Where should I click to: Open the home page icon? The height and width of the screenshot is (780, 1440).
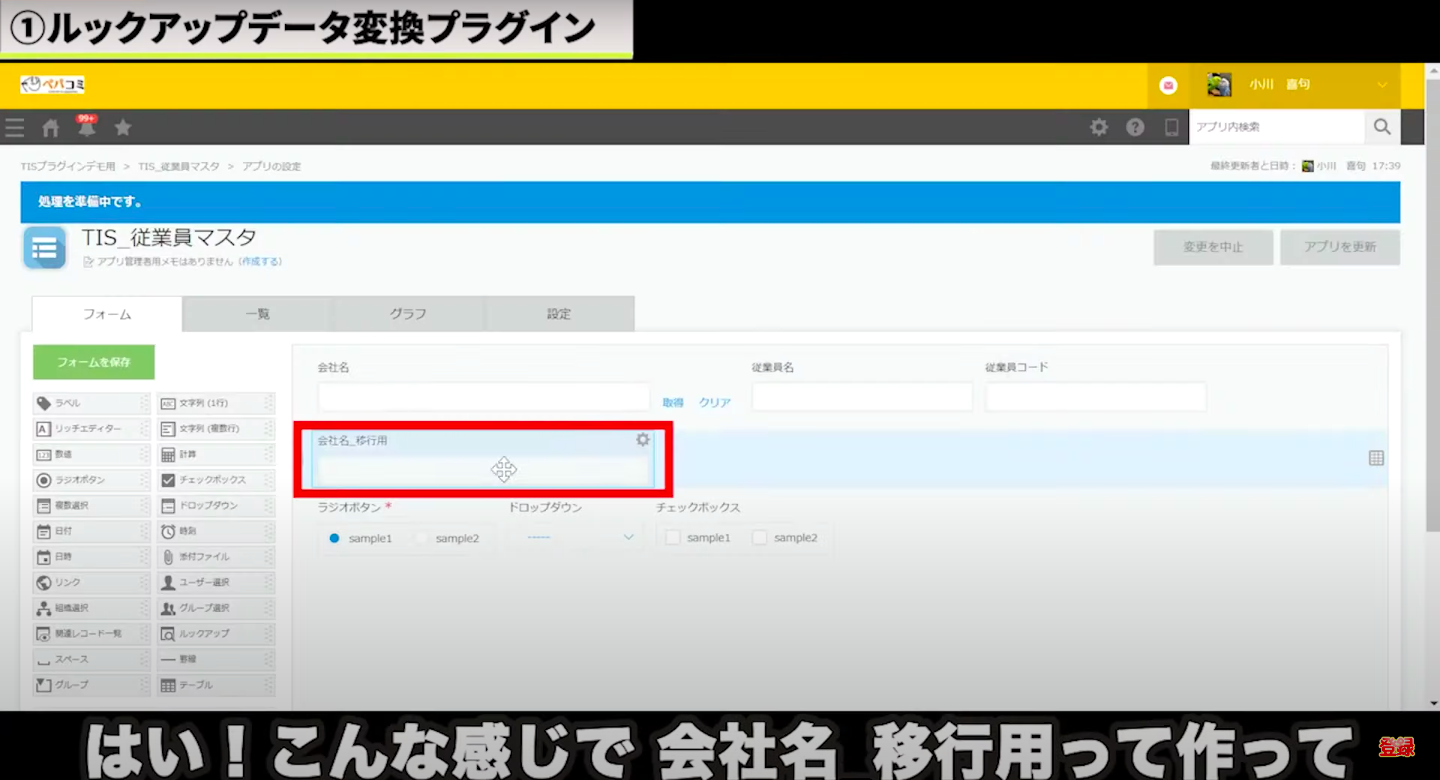click(x=51, y=128)
